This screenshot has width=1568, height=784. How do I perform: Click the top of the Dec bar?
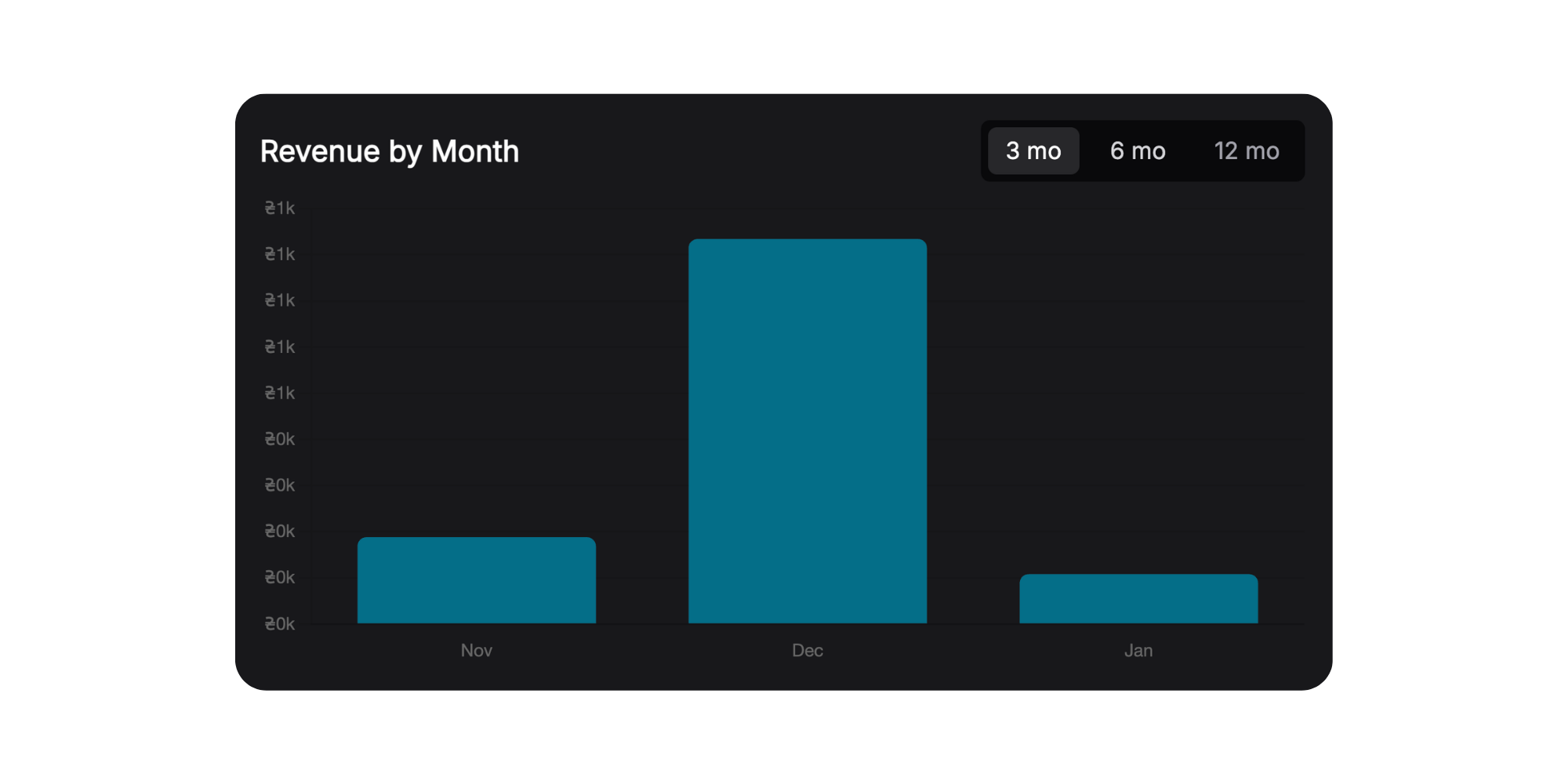(808, 243)
